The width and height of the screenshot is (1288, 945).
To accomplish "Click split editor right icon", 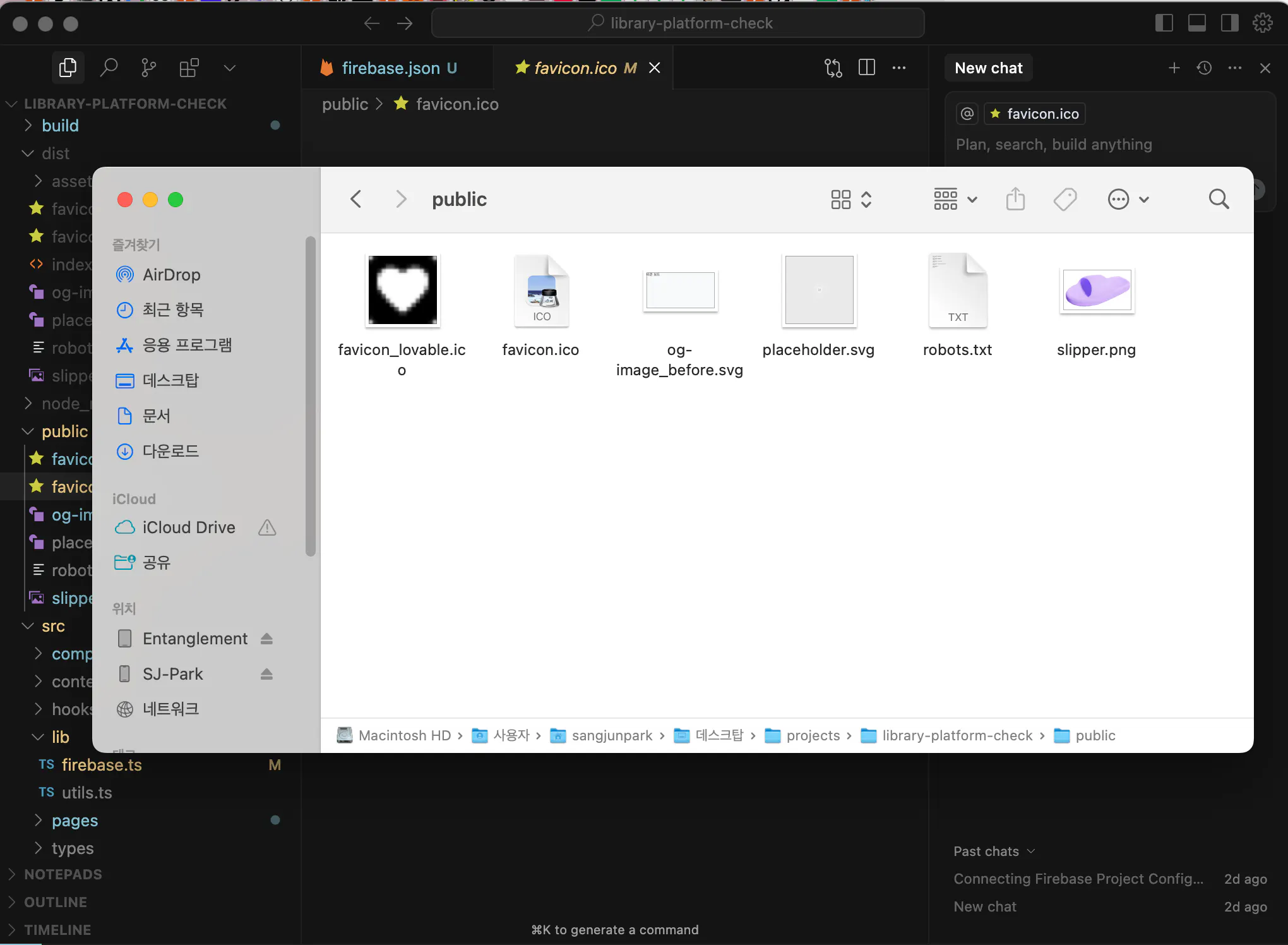I will click(x=867, y=68).
